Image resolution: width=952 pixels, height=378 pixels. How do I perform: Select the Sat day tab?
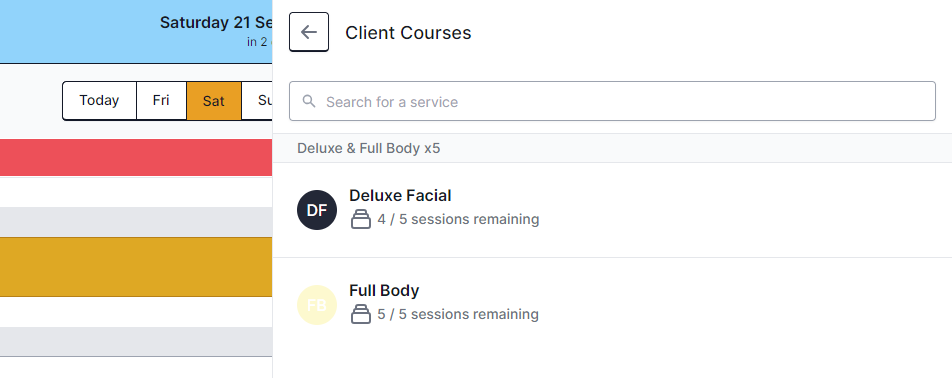214,101
